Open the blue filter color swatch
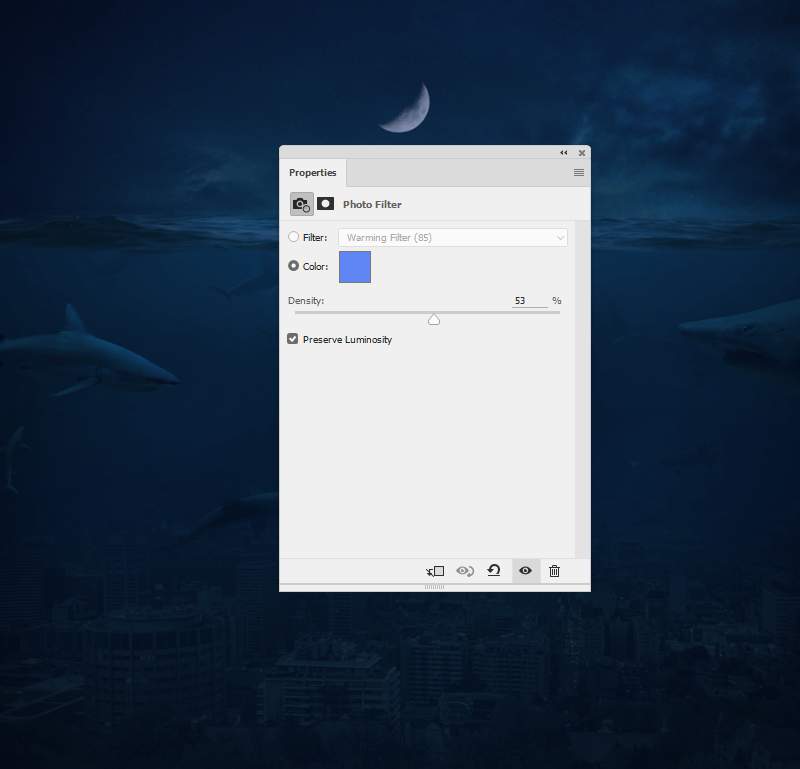Viewport: 800px width, 769px height. click(x=355, y=267)
